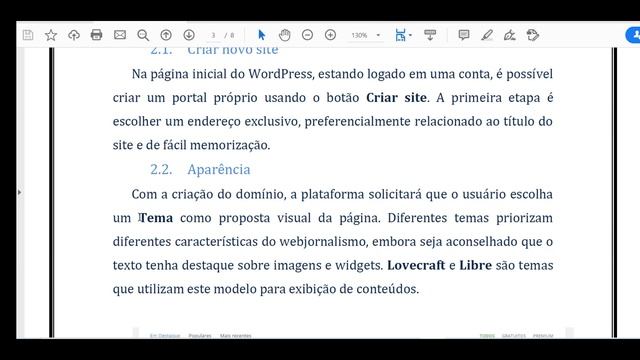The image size is (640, 360).
Task: Go to next page arrow
Action: tap(189, 35)
